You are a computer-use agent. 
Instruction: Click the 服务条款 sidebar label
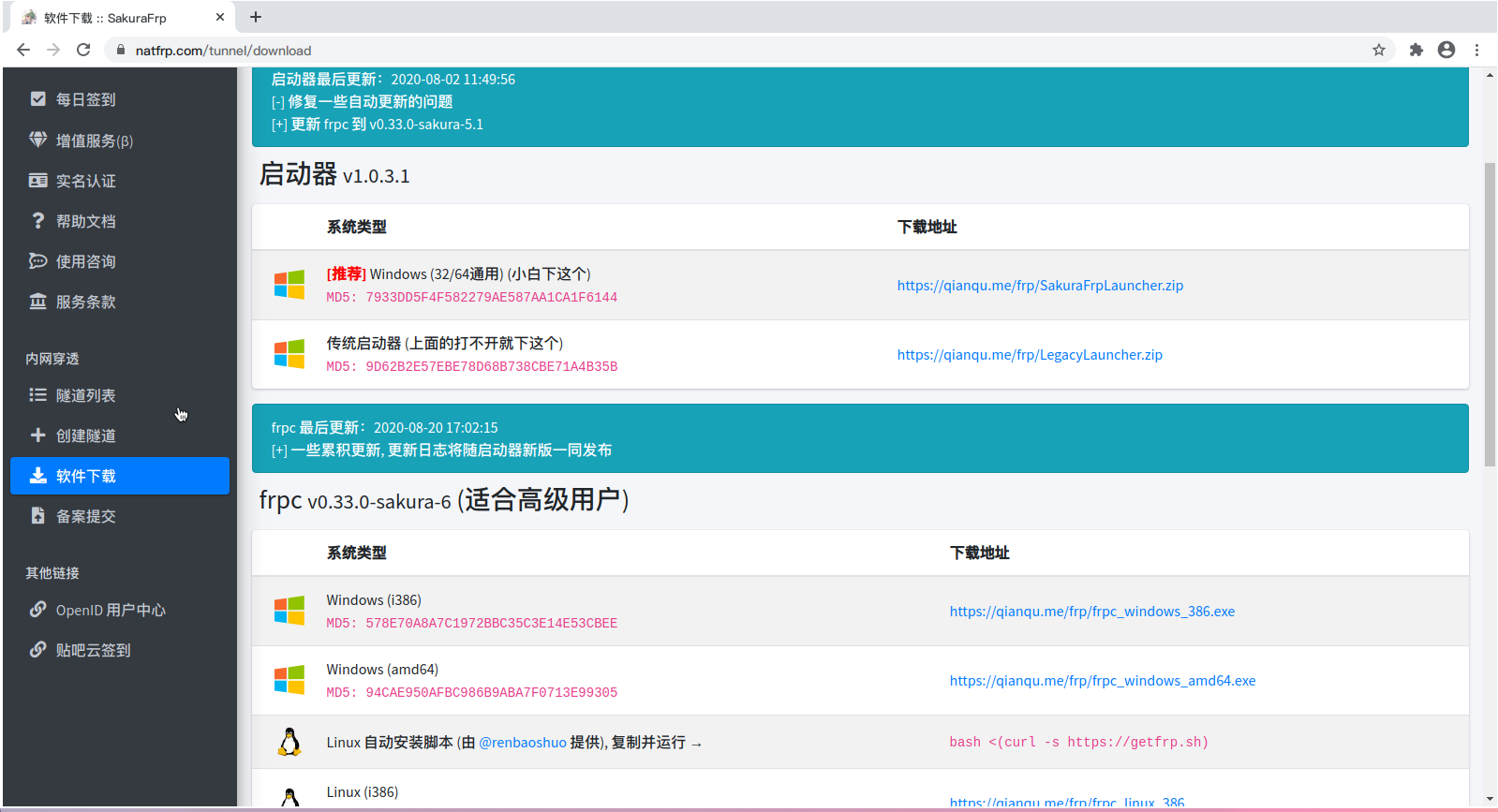86,302
